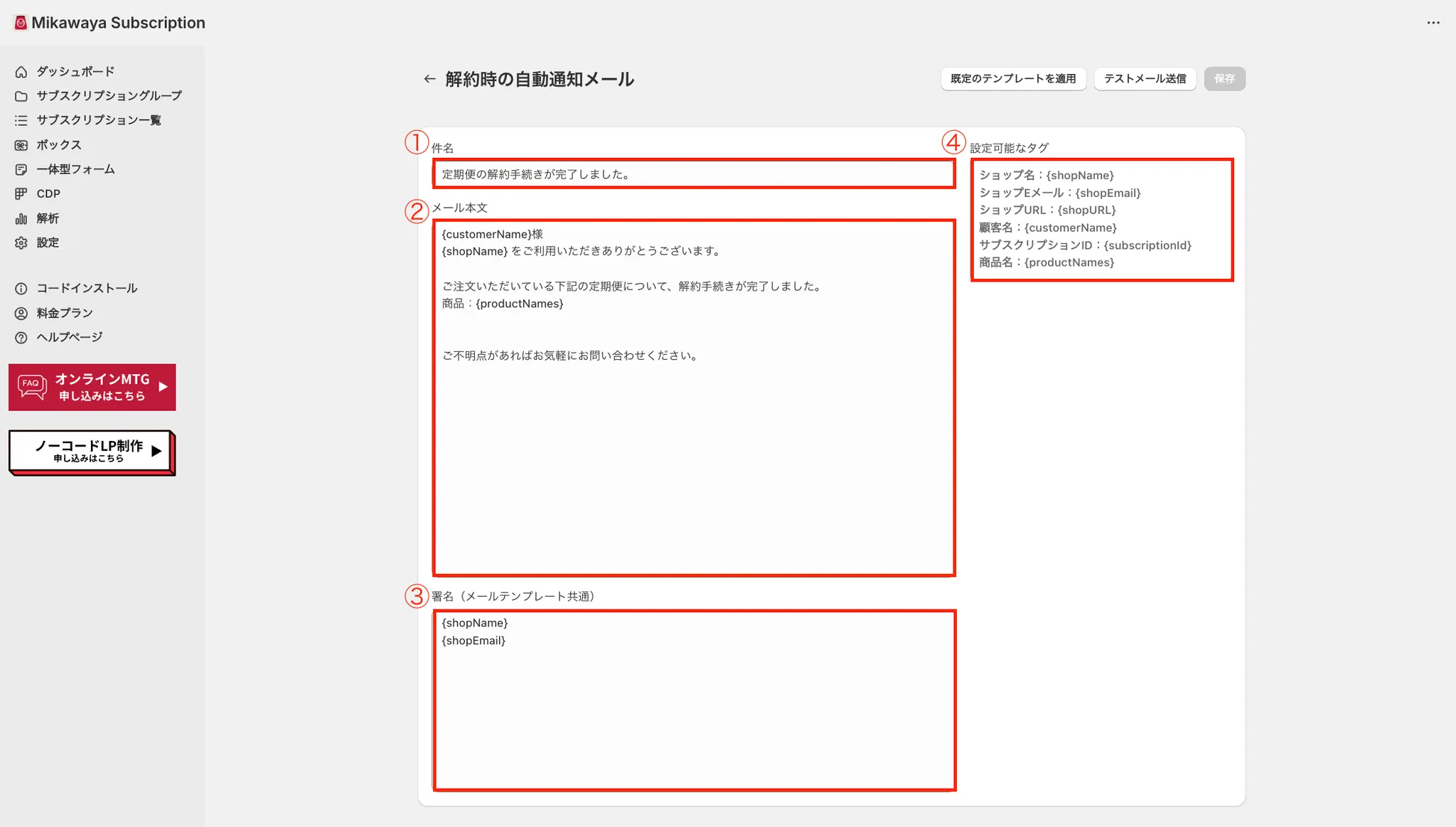The width and height of the screenshot is (1456, 827).
Task: Click the オンラインMTG application banner
Action: tap(92, 388)
